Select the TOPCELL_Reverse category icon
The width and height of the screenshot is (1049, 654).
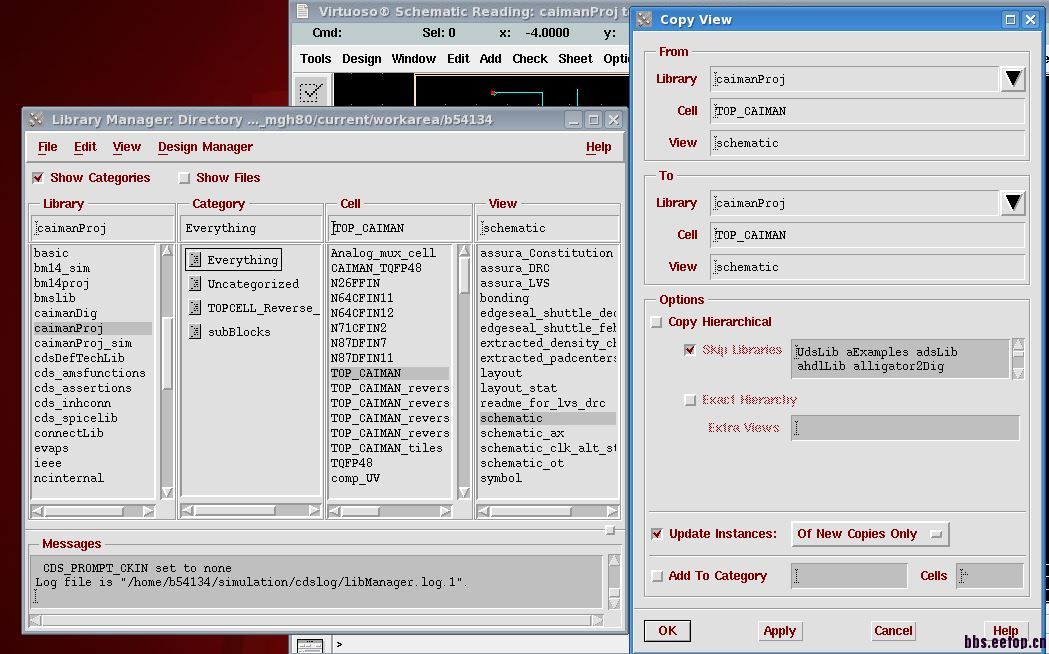[196, 308]
